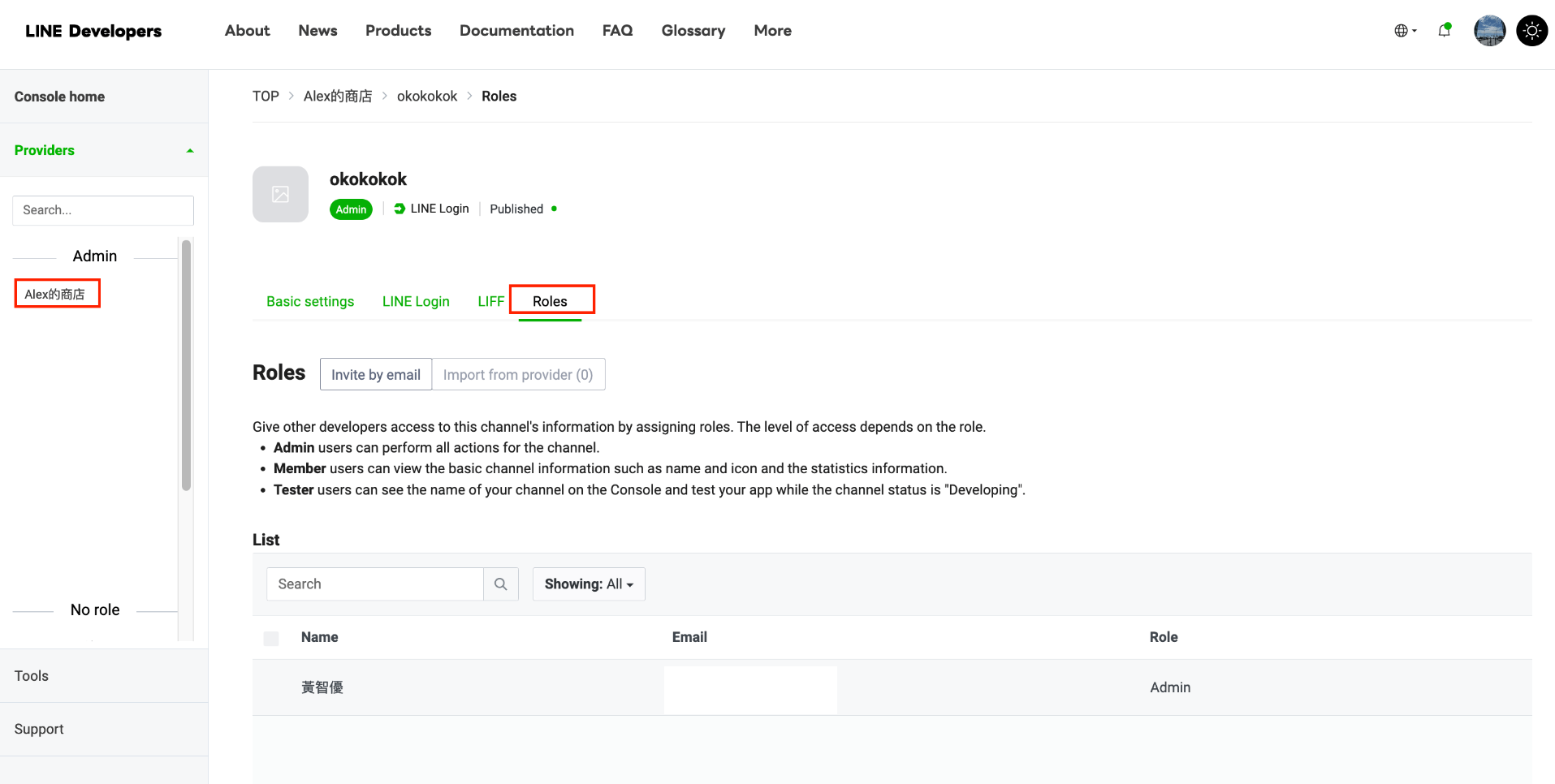1555x784 pixels.
Task: Select Alex的商店 provider in the sidebar
Action: [54, 294]
